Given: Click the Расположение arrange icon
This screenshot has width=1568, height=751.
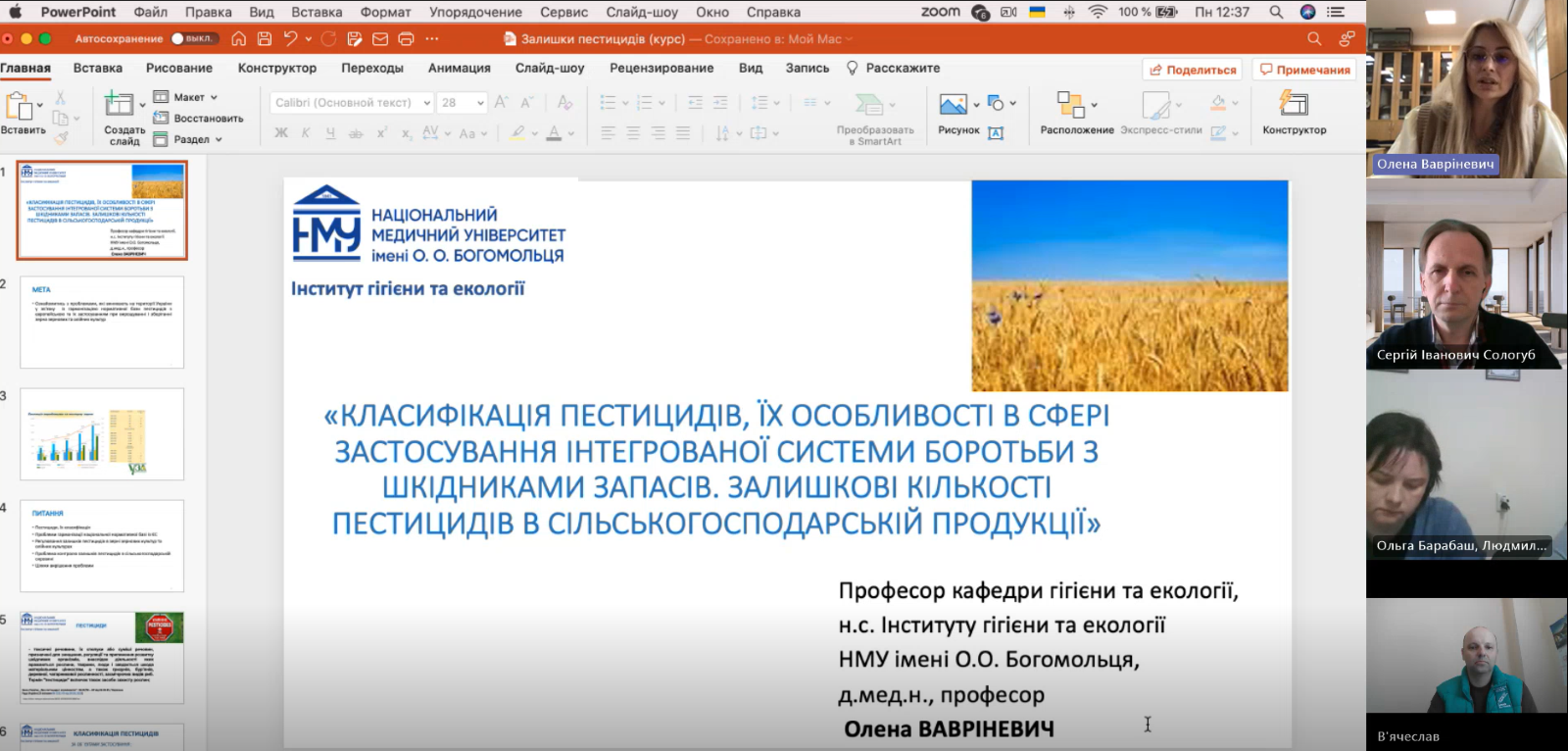Looking at the screenshot, I should 1070,104.
